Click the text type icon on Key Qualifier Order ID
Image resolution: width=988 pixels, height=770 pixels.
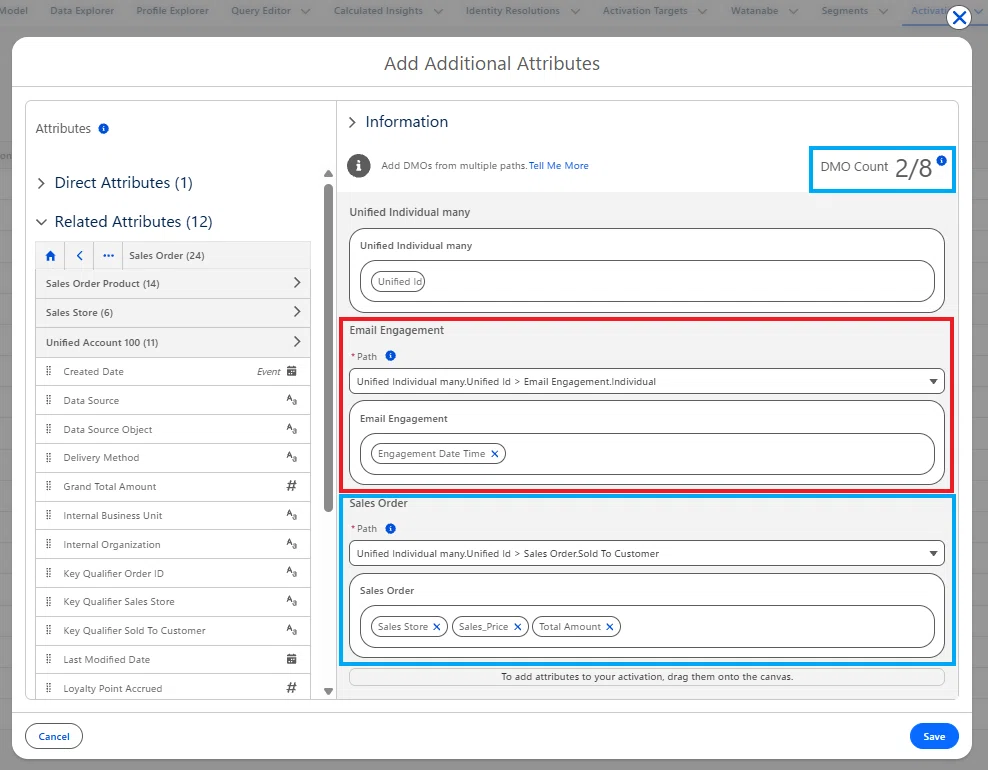pyautogui.click(x=292, y=572)
